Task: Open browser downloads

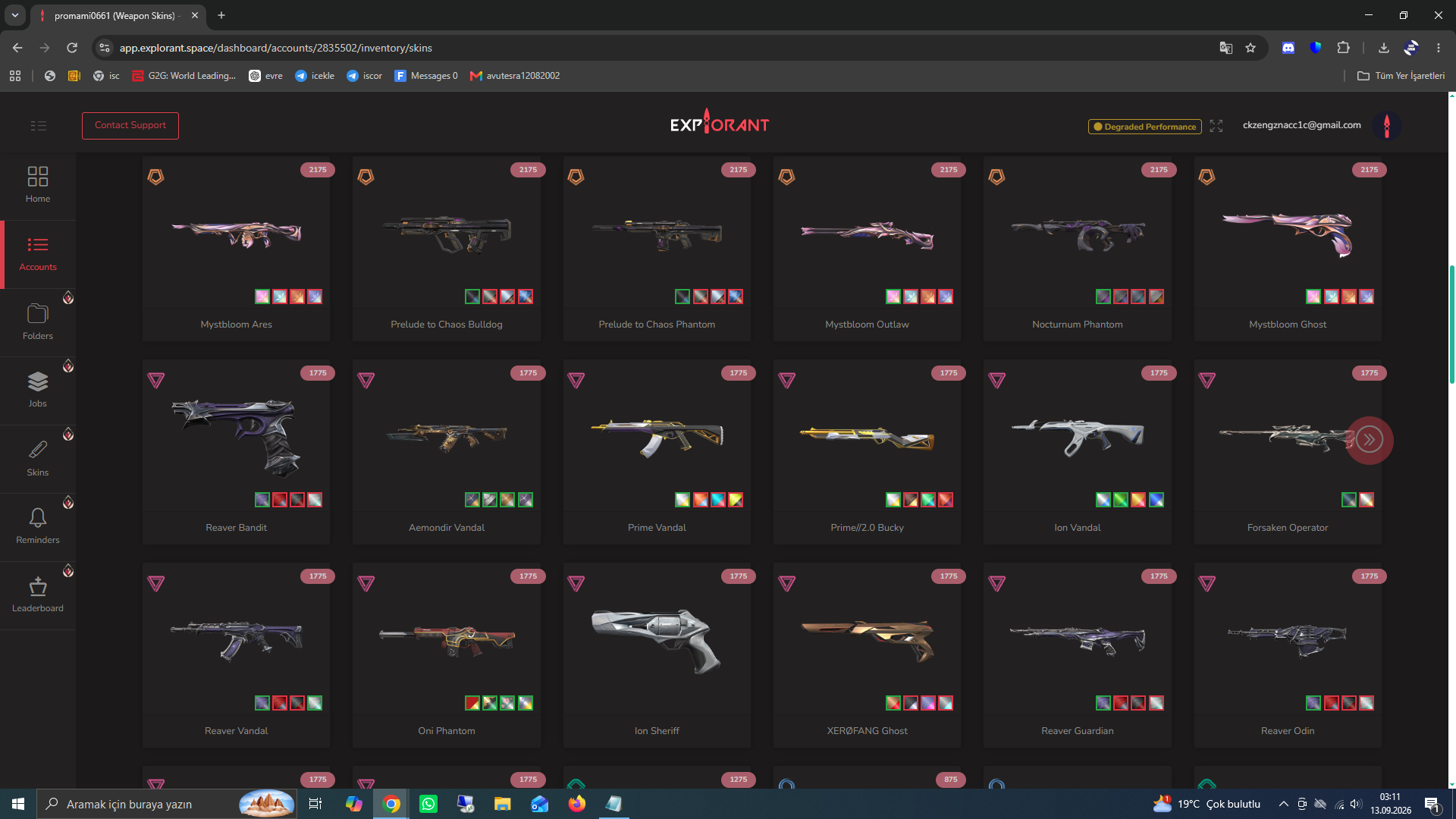Action: click(x=1384, y=48)
